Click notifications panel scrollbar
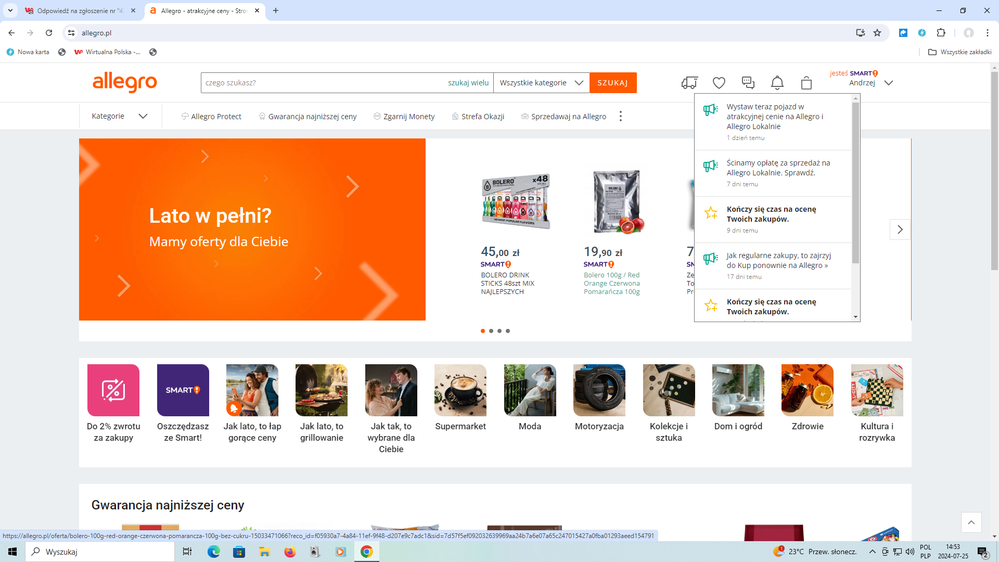 [x=856, y=183]
